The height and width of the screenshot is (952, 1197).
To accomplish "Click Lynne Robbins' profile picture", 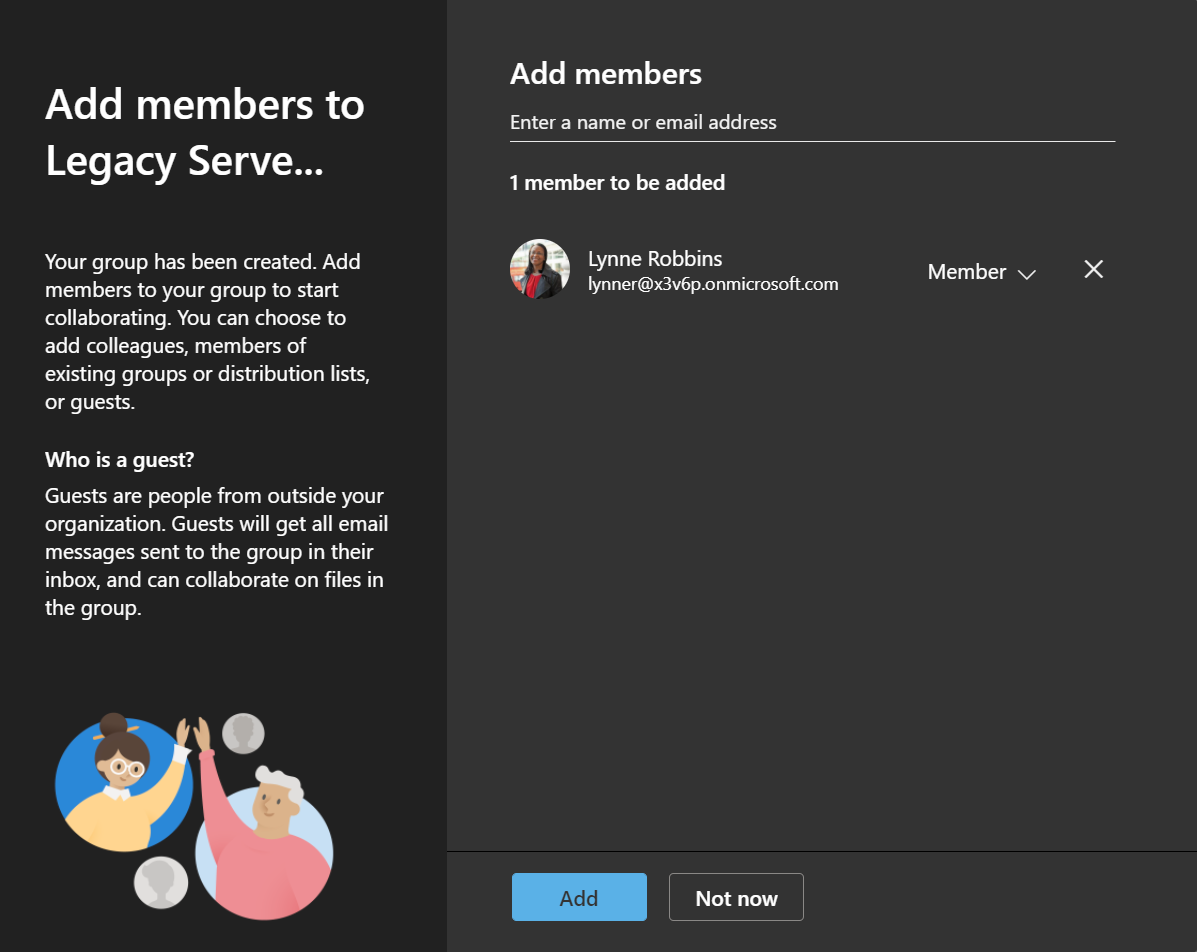I will click(539, 269).
